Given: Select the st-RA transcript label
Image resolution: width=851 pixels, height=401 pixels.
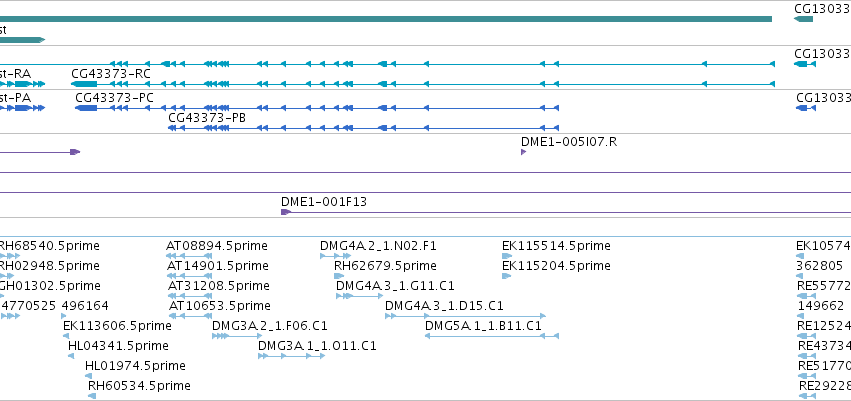Looking at the screenshot, I should tap(15, 74).
